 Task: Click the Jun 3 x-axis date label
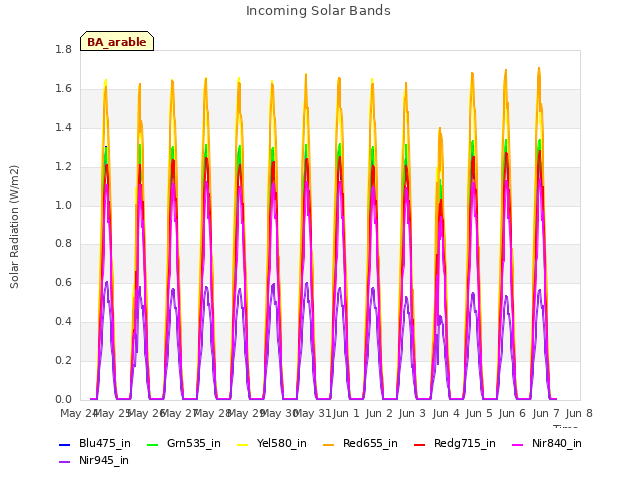412,413
